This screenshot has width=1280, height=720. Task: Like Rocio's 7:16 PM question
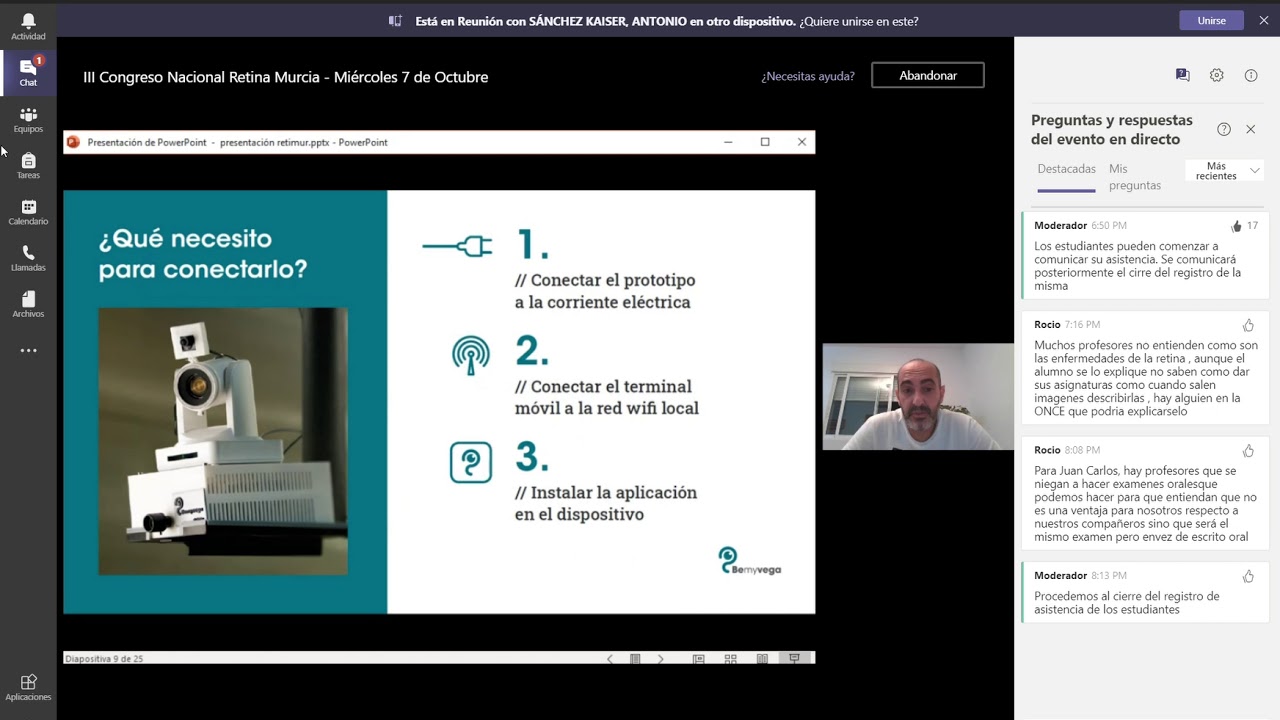[1248, 325]
